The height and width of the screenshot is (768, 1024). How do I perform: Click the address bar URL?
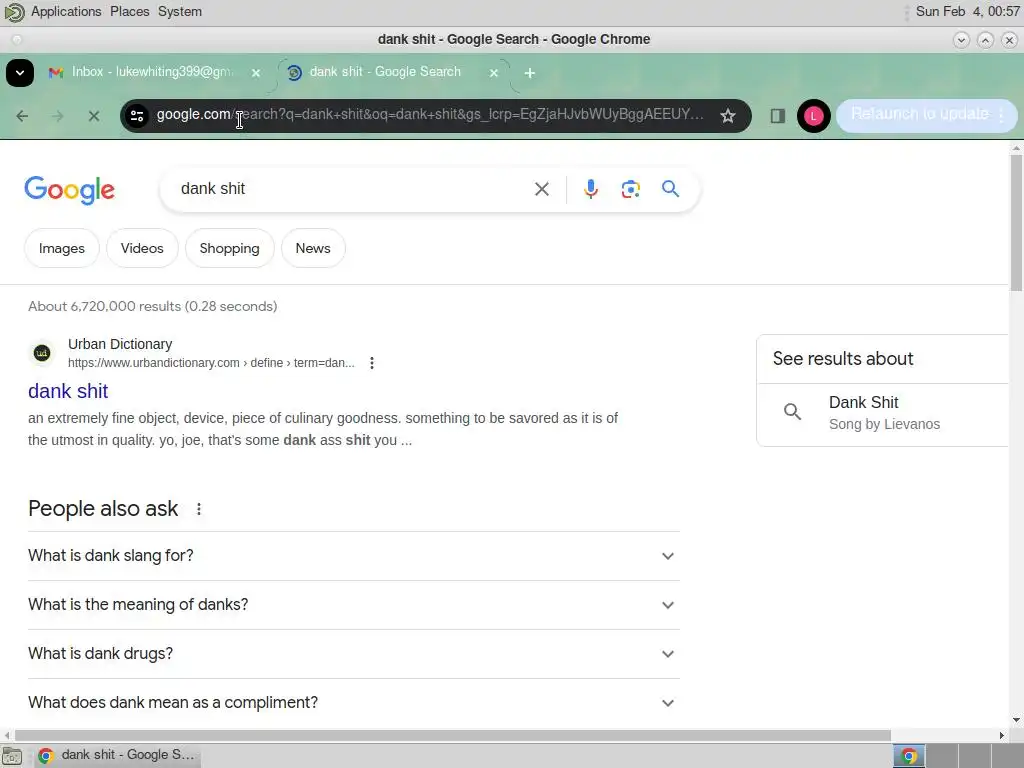click(430, 115)
